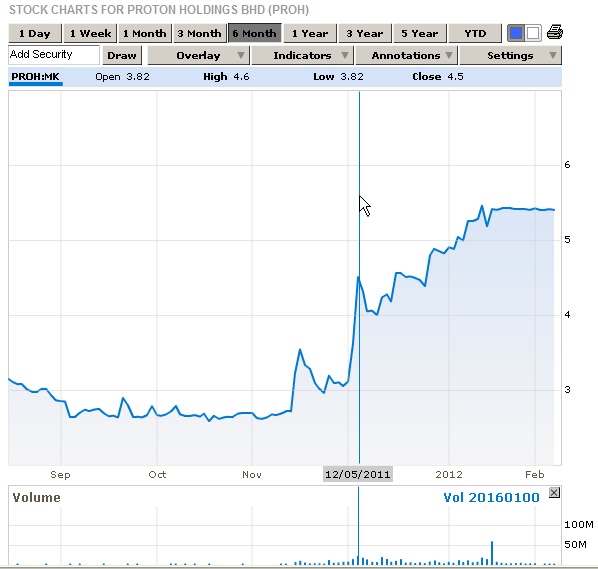This screenshot has height=569, width=598.
Task: Click the 100M volume axis label
Action: (579, 525)
